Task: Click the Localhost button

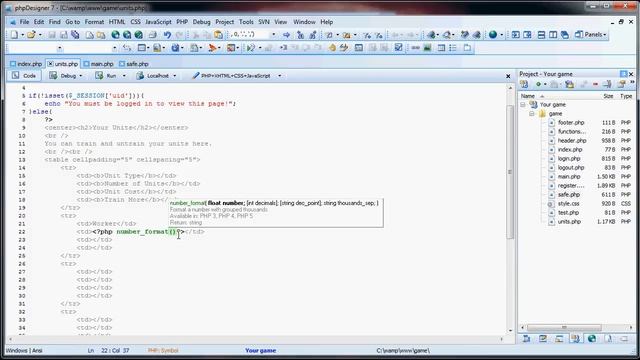Action: [x=153, y=76]
